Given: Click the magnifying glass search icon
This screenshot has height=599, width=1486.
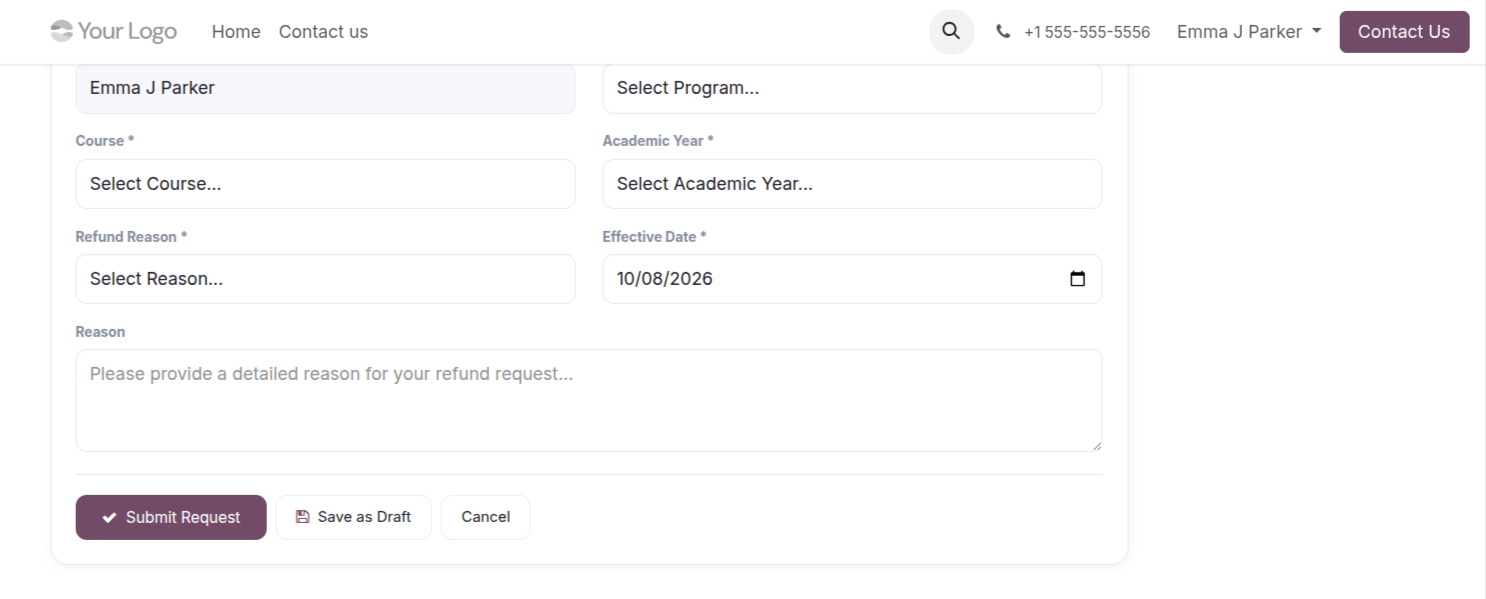Looking at the screenshot, I should coord(951,31).
